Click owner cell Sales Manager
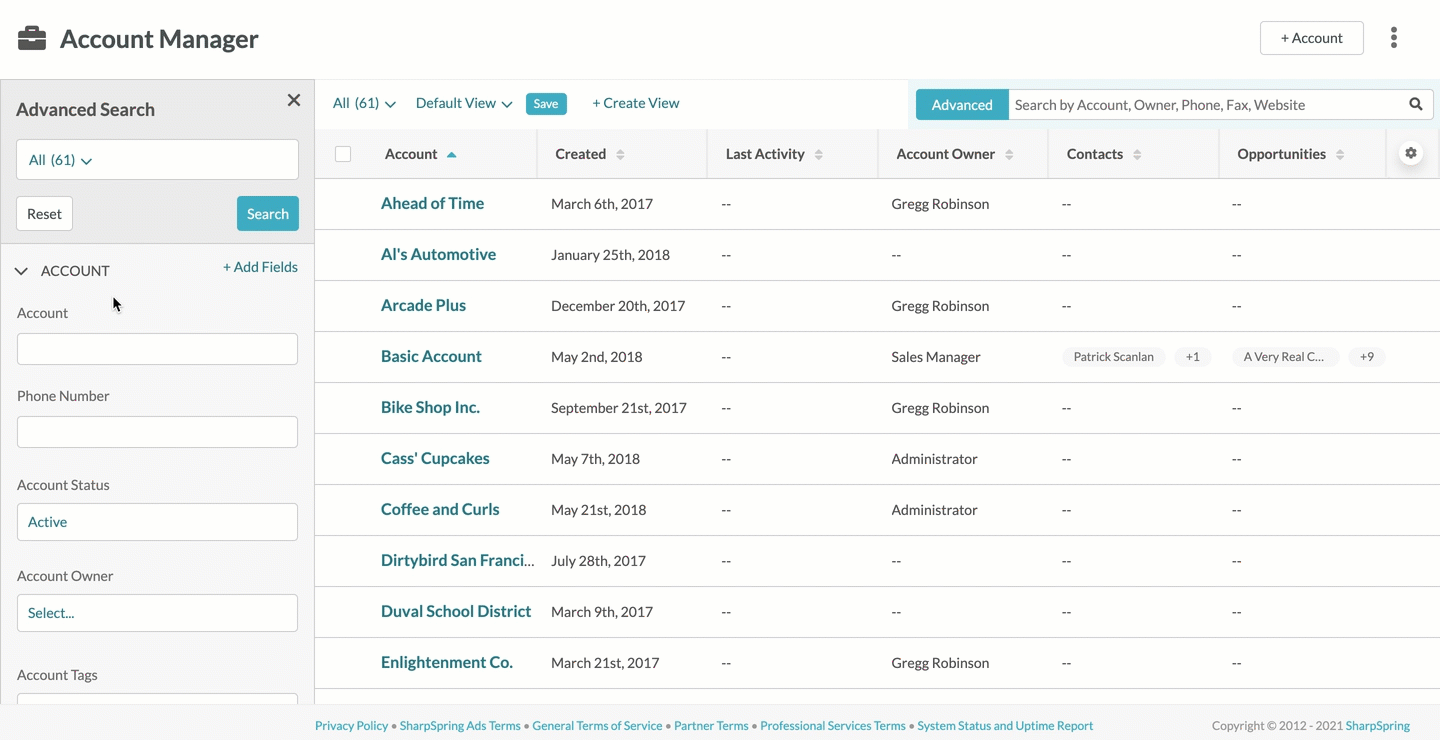The height and width of the screenshot is (740, 1440). pyautogui.click(x=936, y=357)
